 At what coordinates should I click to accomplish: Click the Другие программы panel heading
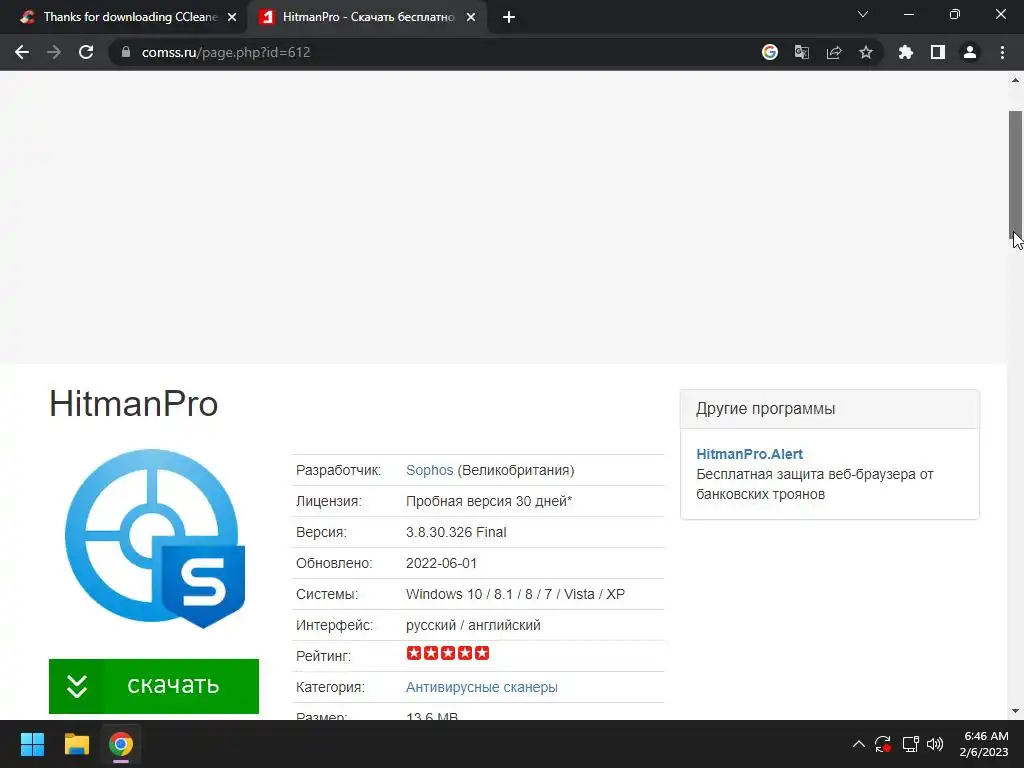(x=765, y=409)
